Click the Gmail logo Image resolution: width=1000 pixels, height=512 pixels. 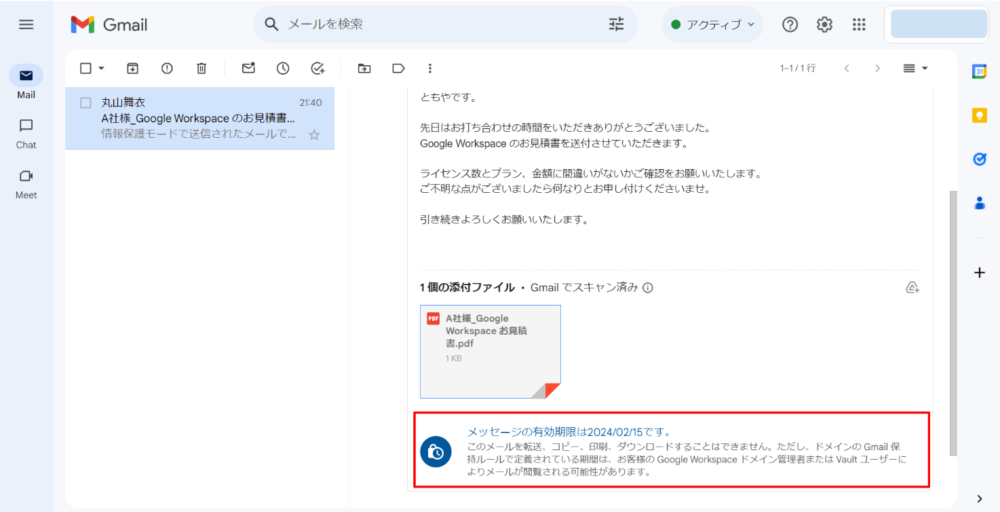109,25
